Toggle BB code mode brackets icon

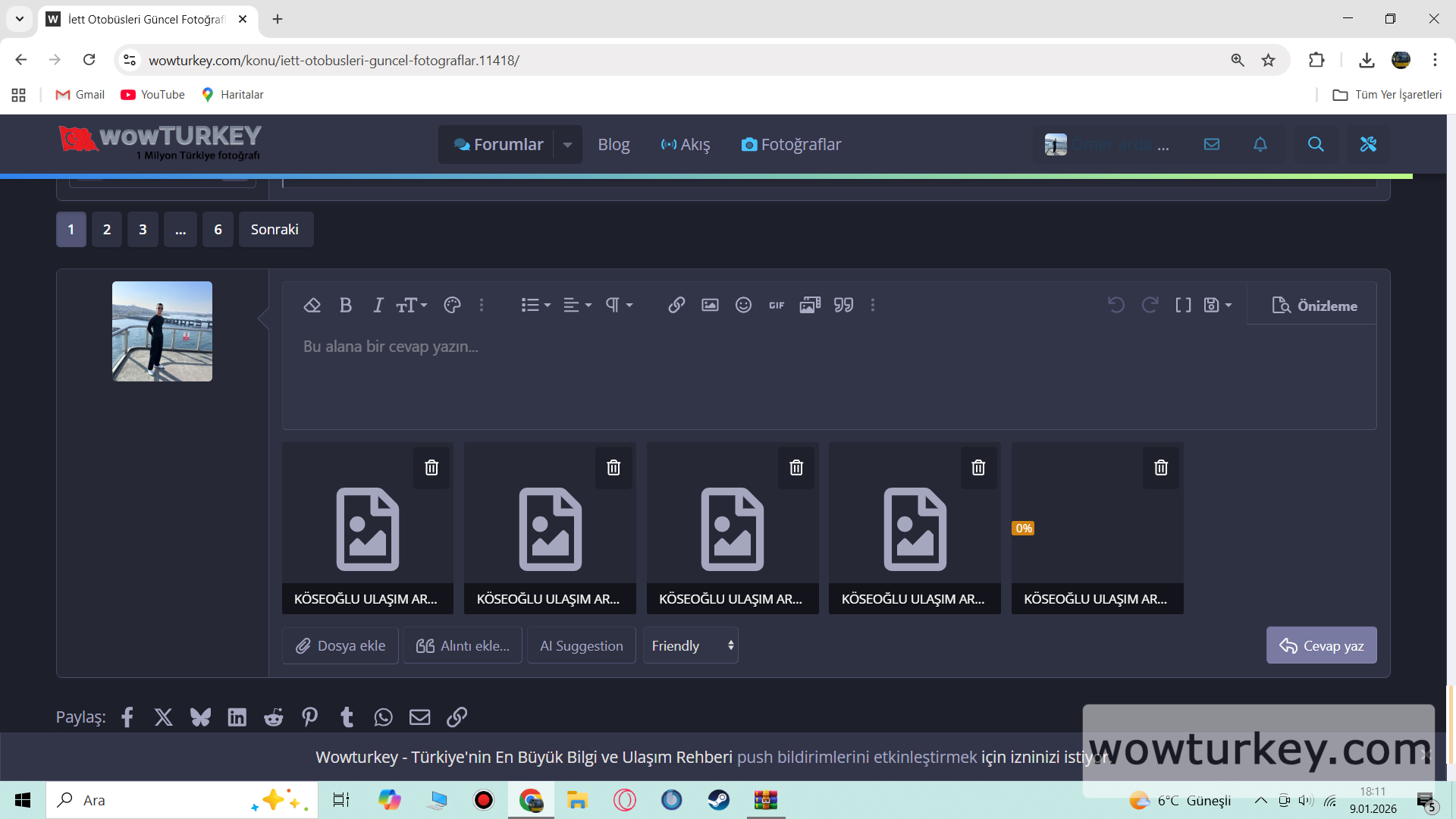point(1183,305)
